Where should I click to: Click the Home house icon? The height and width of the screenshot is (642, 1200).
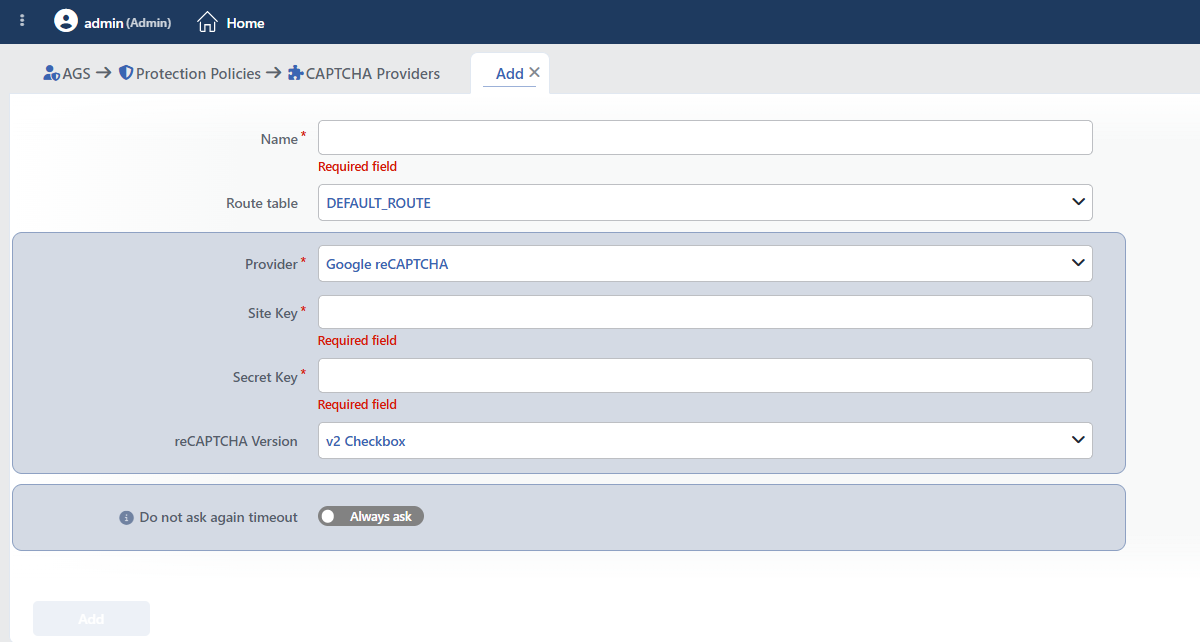click(207, 22)
